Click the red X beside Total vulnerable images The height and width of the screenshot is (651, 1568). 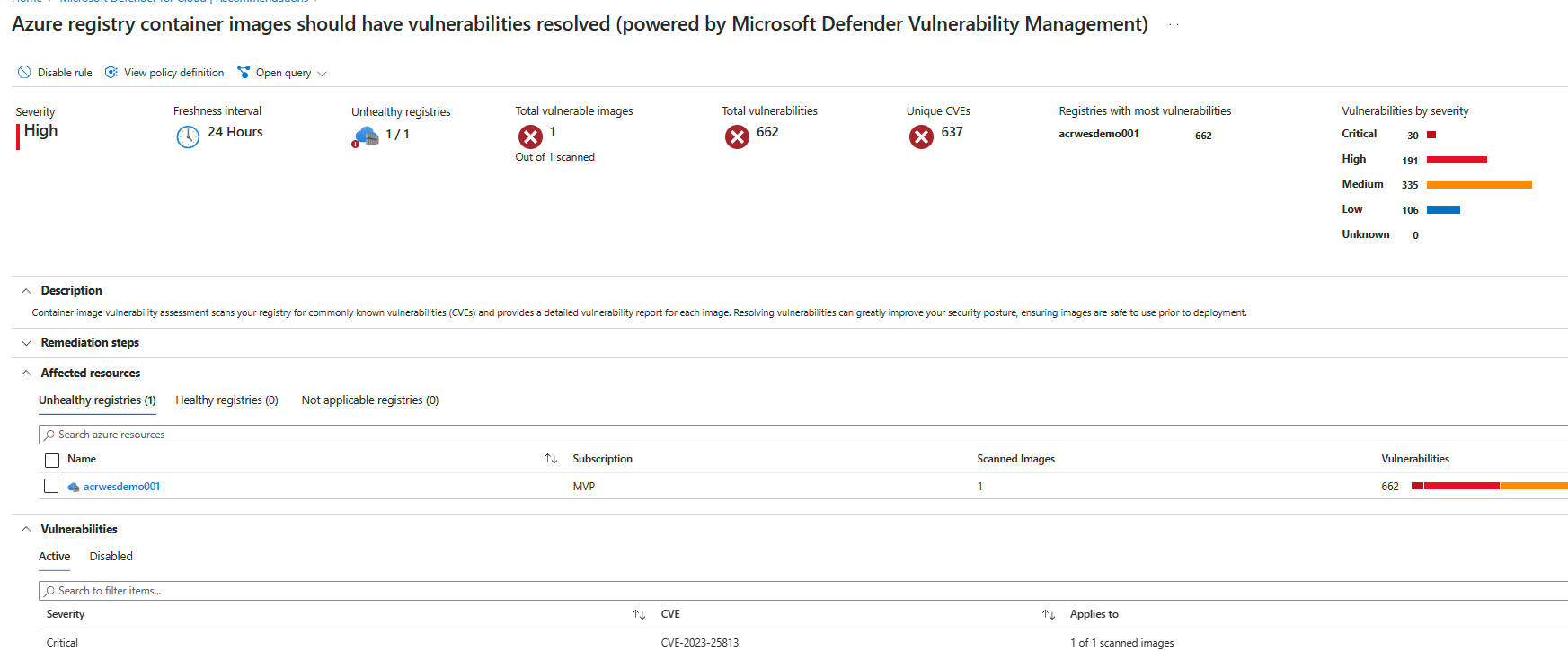point(530,136)
